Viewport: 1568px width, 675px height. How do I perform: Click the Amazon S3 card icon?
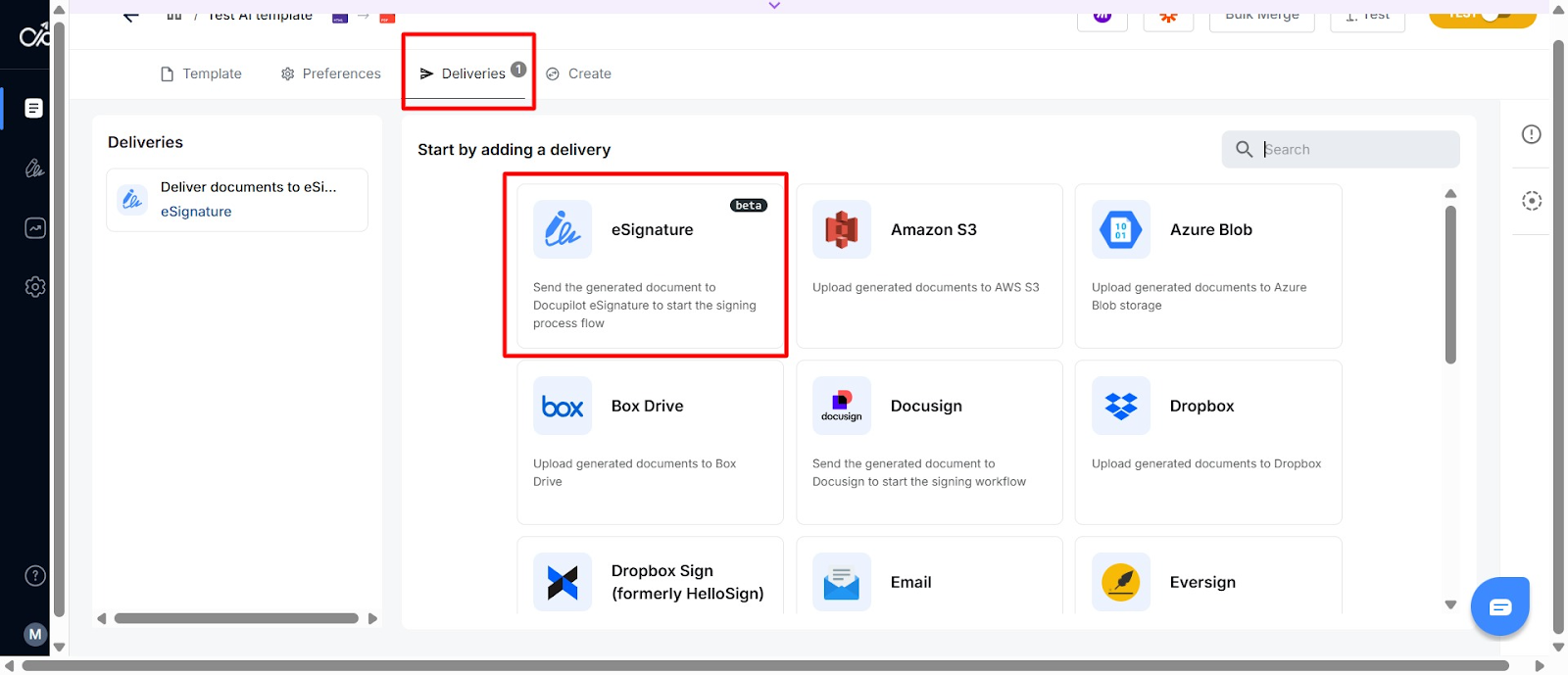tap(842, 229)
